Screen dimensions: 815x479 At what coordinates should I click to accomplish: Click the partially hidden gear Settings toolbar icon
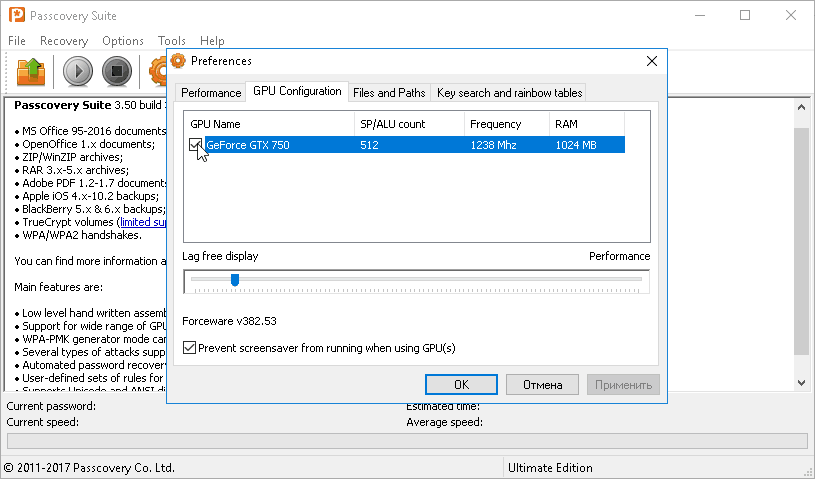157,71
